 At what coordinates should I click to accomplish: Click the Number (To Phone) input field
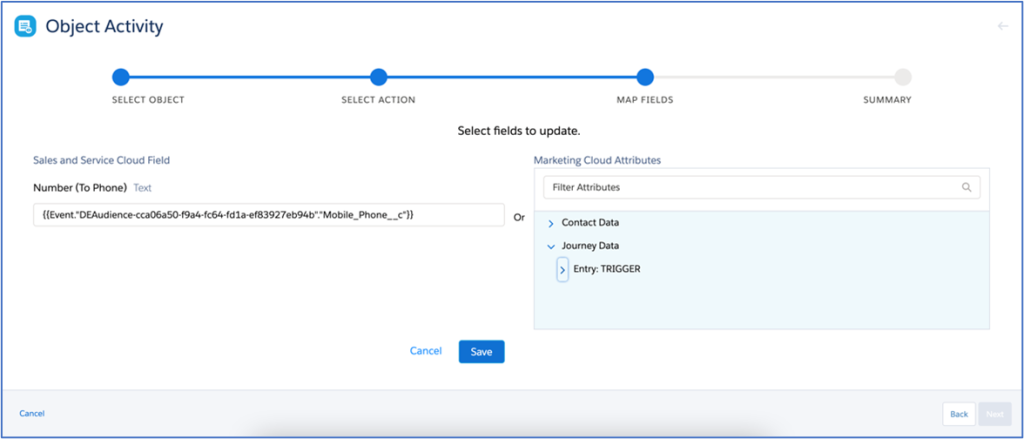click(x=268, y=215)
